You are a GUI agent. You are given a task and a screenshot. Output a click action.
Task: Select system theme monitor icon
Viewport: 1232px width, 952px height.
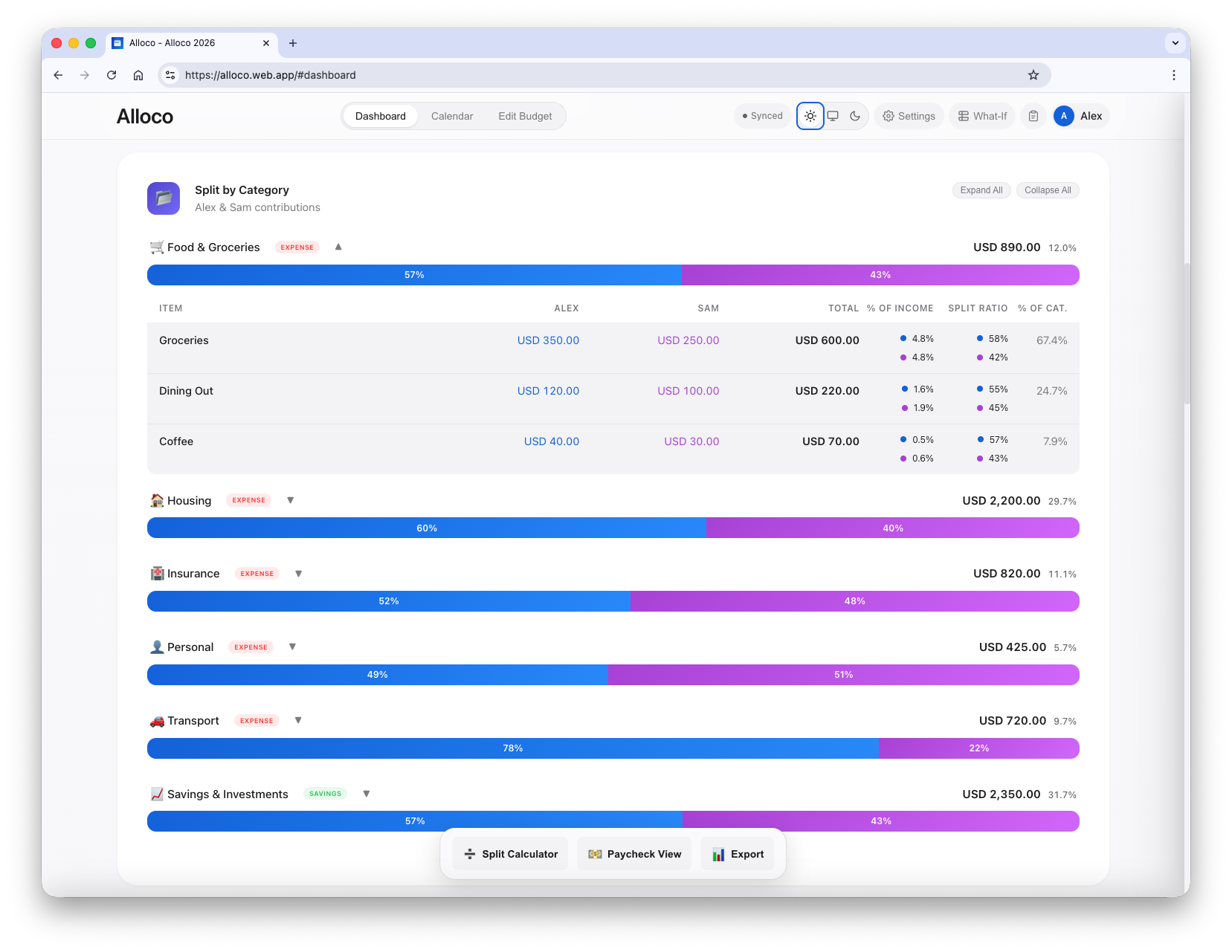coord(833,116)
